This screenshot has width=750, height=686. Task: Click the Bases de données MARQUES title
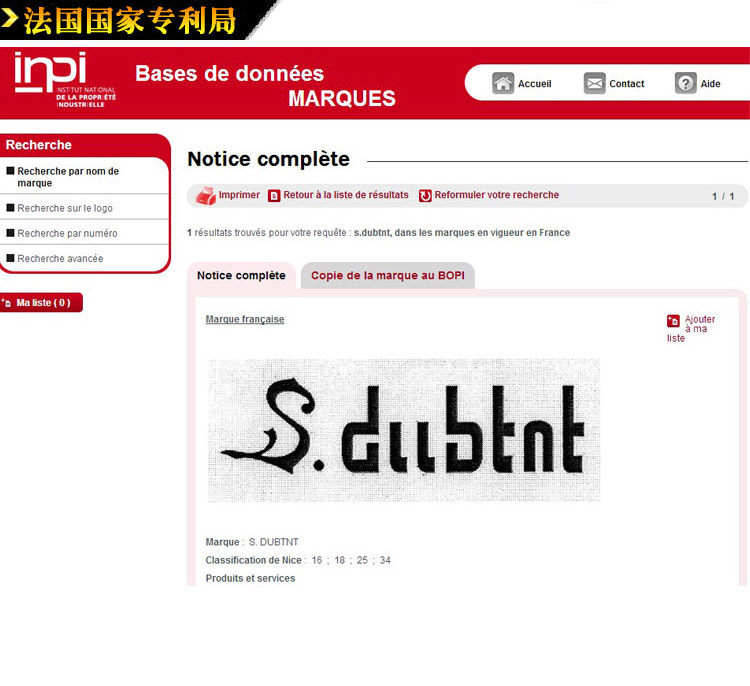265,86
